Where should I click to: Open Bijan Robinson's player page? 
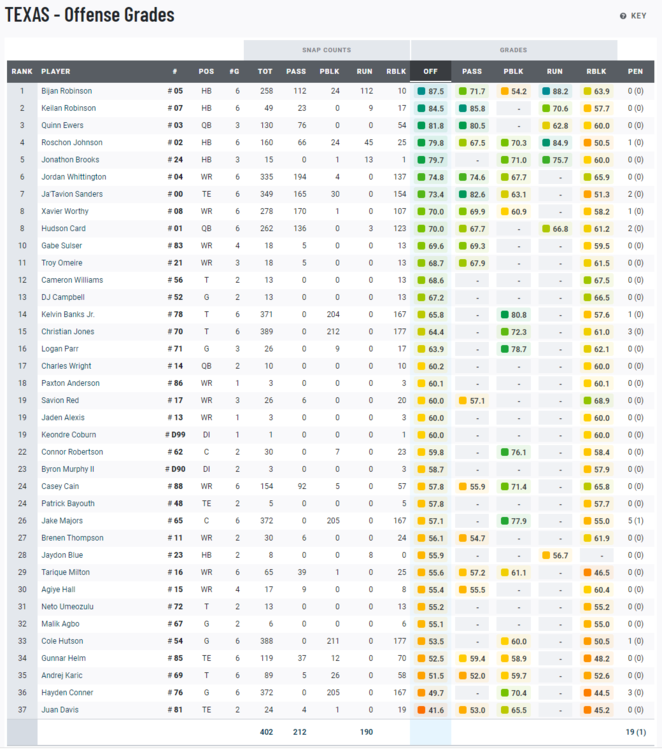tap(68, 91)
